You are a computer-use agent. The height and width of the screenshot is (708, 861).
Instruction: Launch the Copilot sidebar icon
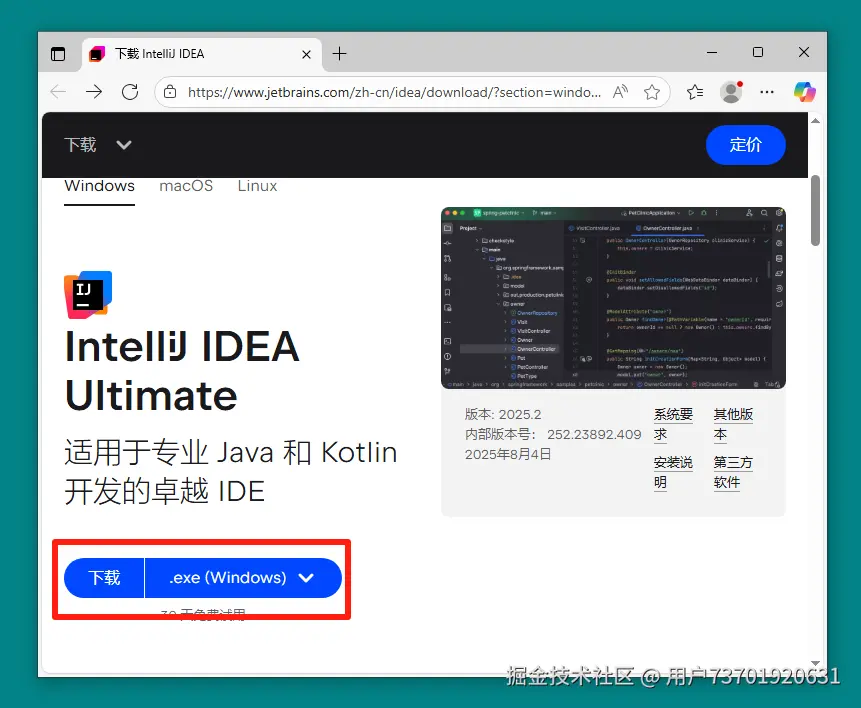(x=804, y=92)
